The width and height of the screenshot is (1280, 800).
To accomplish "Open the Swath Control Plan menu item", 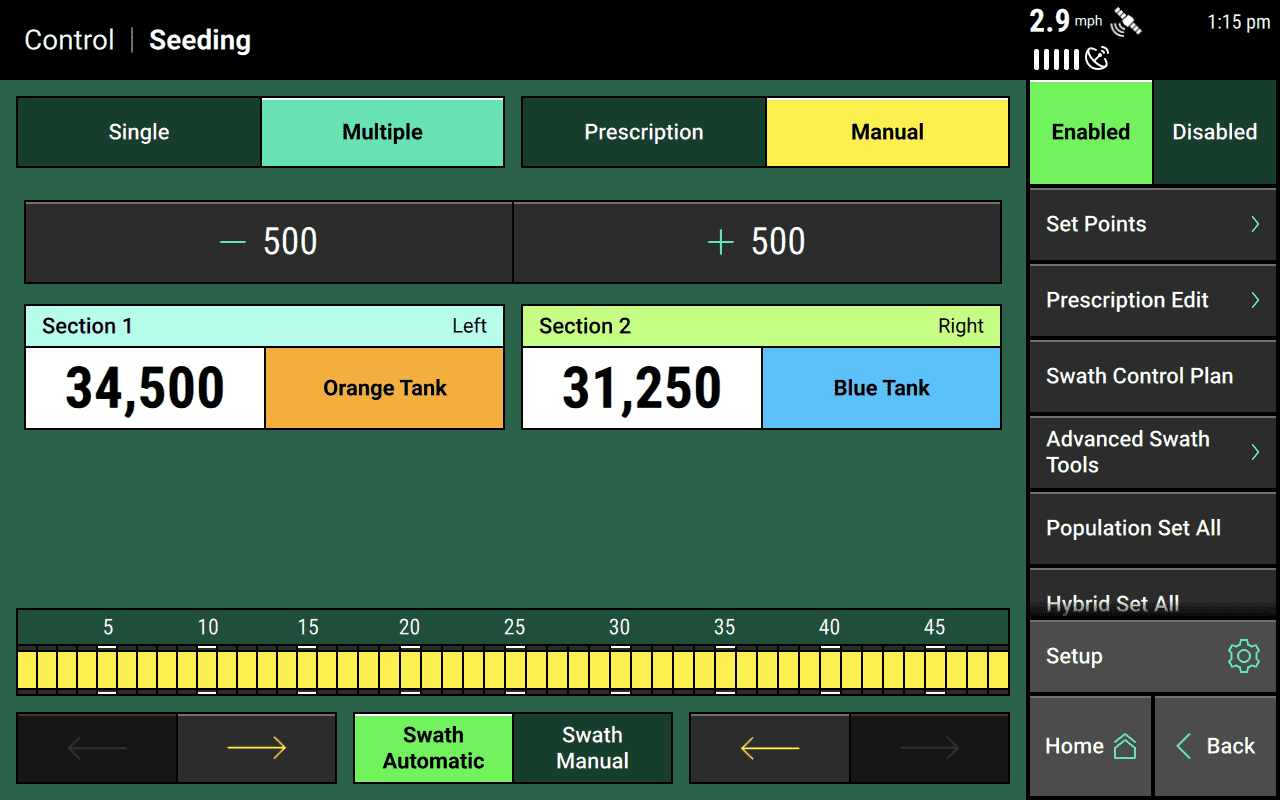I will tap(1152, 376).
